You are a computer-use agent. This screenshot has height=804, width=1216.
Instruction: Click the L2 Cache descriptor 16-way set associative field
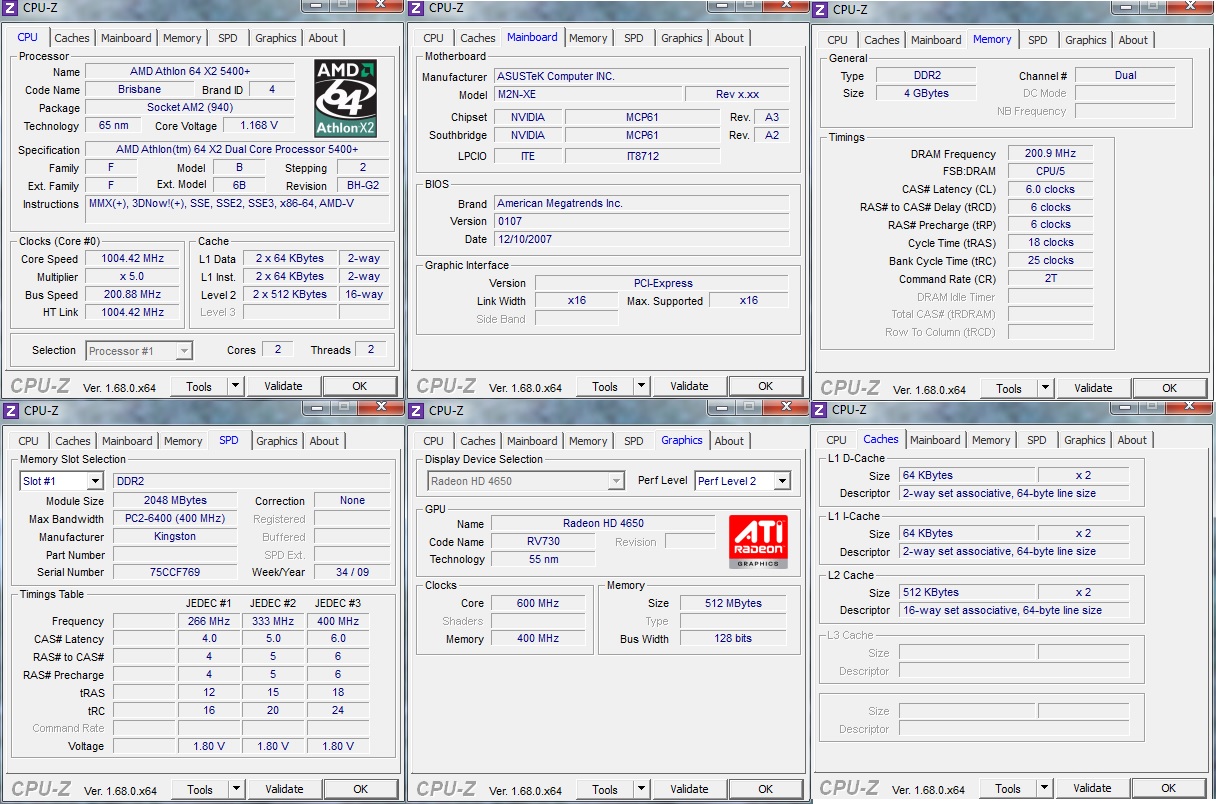pos(1014,610)
